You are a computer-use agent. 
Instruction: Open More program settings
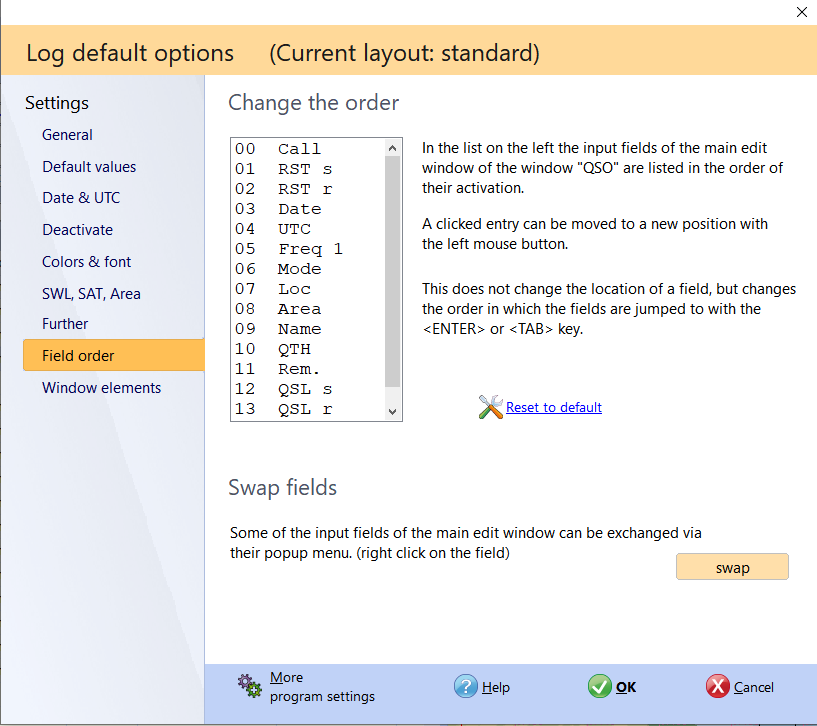(x=322, y=687)
